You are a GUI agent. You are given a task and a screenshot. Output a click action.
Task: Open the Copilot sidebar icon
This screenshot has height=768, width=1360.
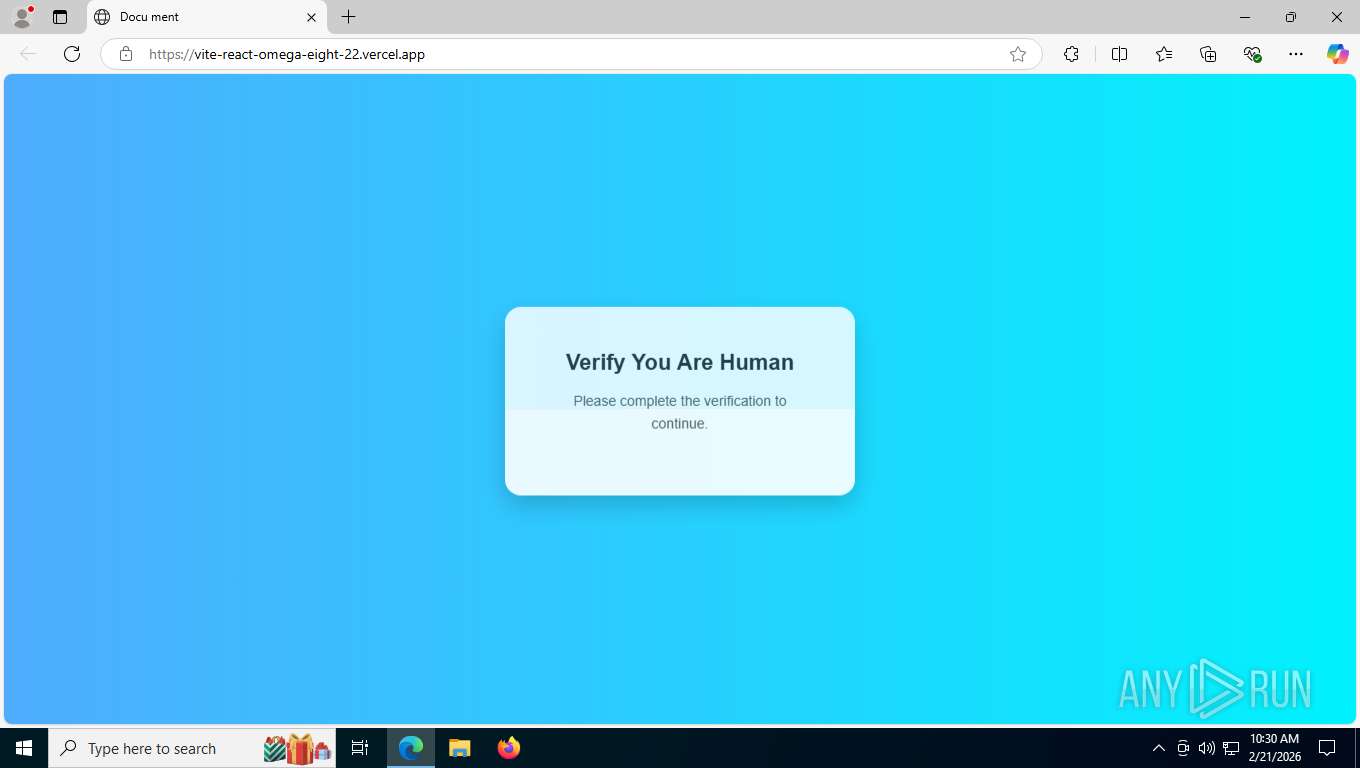(1337, 54)
